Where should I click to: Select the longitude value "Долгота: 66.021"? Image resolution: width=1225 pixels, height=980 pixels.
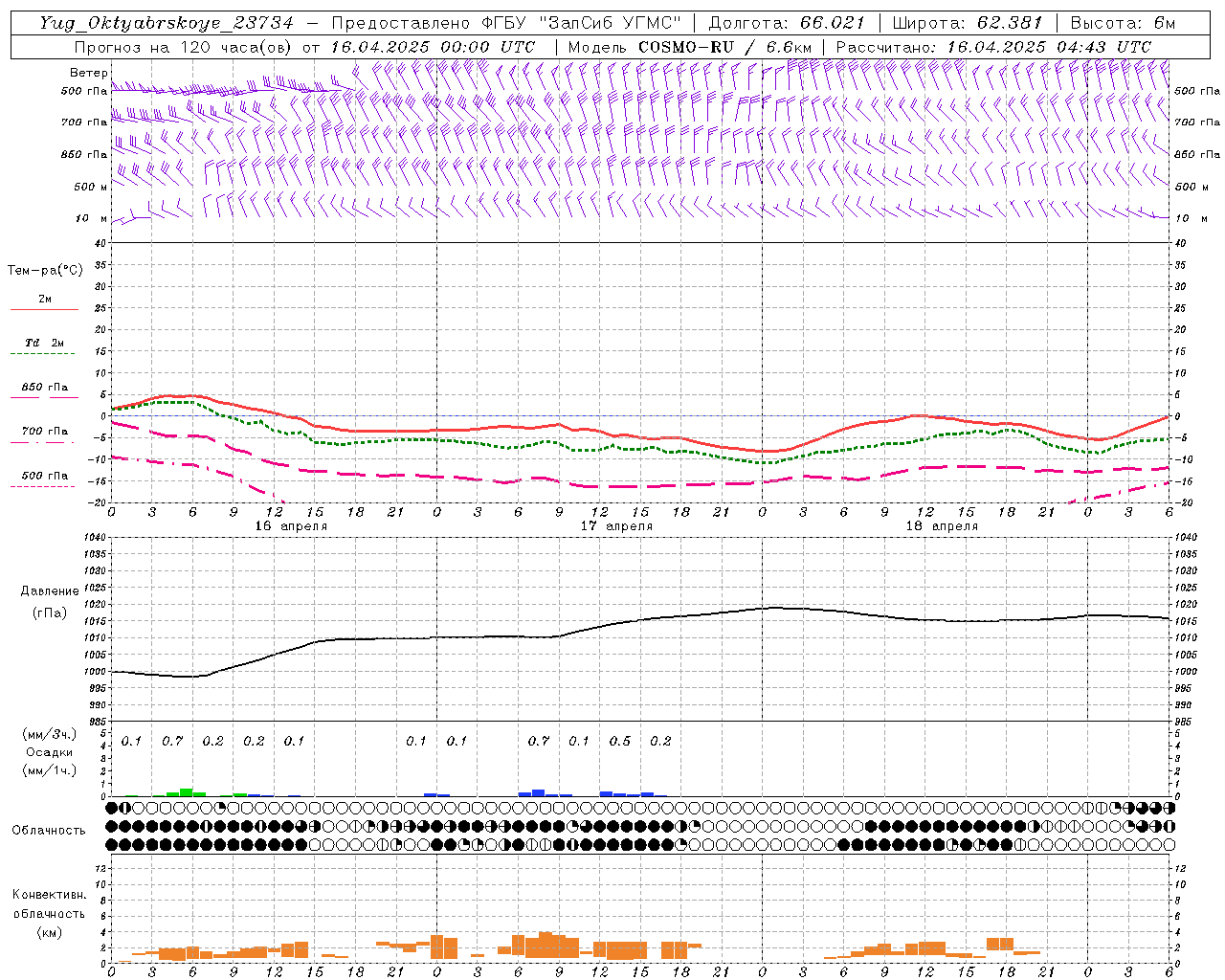[x=787, y=23]
